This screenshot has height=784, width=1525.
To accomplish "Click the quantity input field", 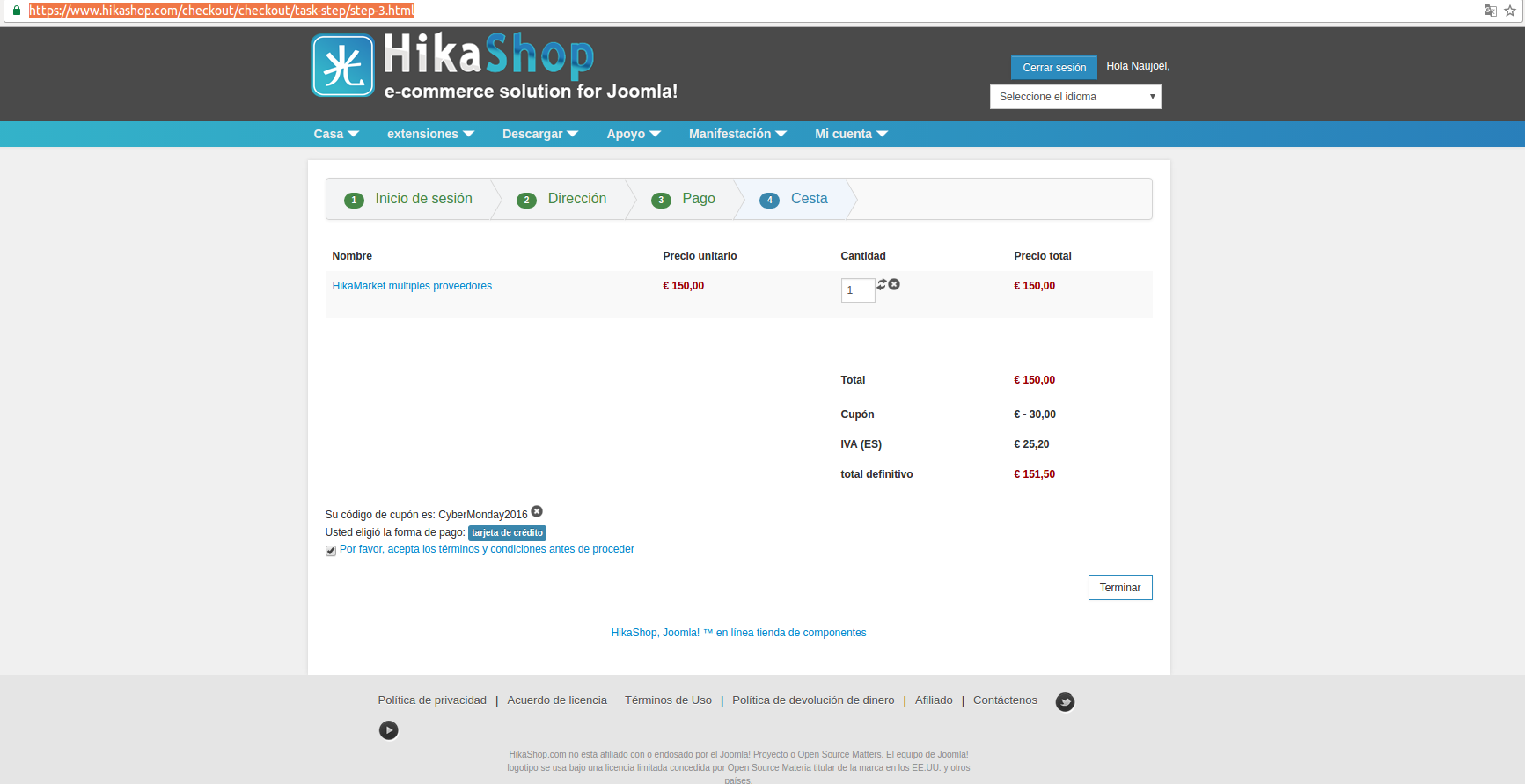I will (x=858, y=290).
